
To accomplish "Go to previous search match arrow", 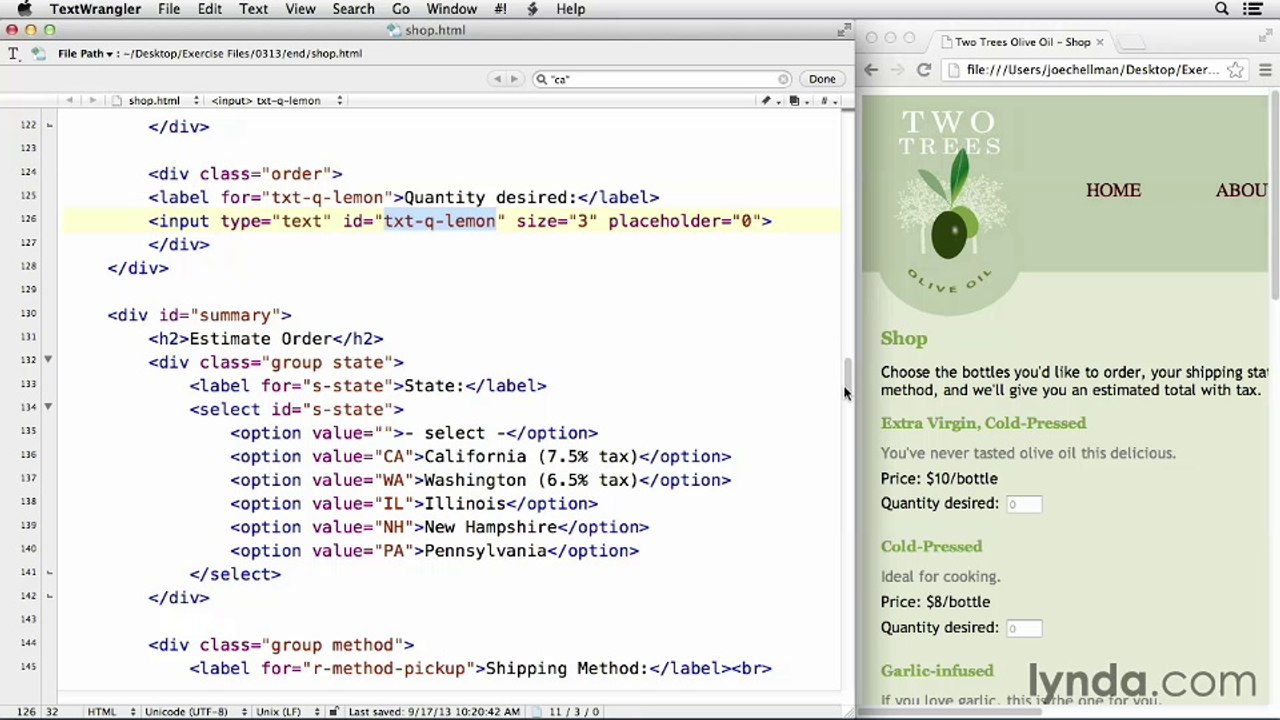I will (497, 79).
